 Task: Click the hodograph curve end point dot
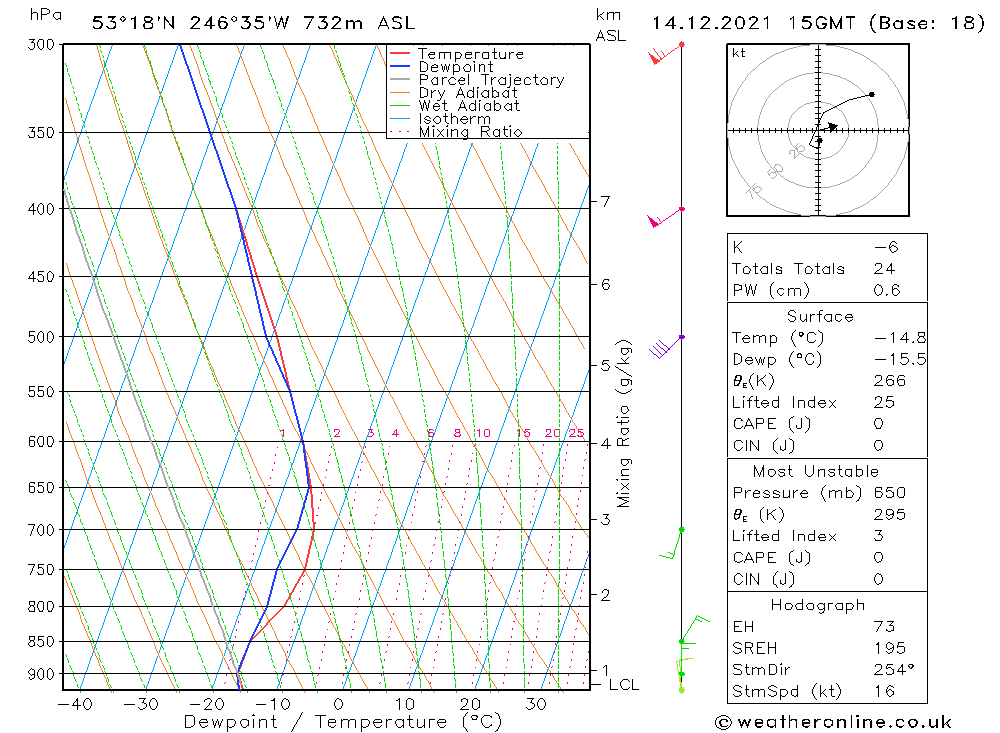[872, 94]
